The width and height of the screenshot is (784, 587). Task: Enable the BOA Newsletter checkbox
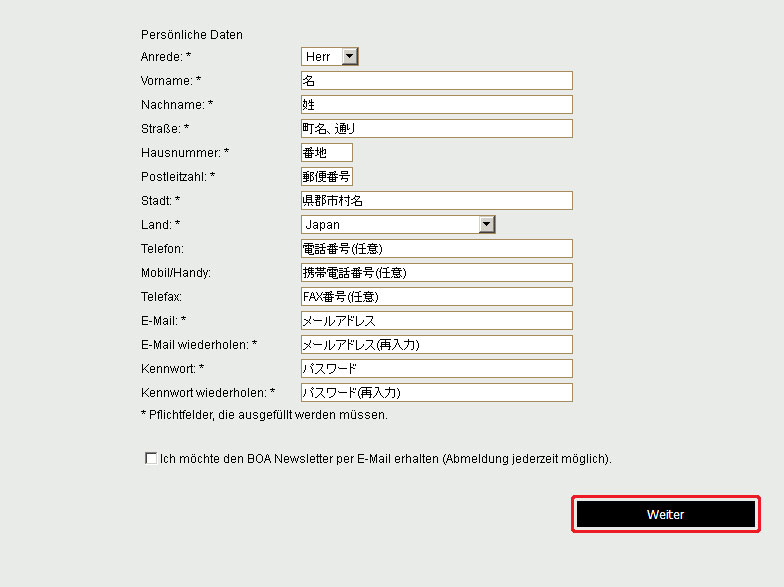coord(151,459)
